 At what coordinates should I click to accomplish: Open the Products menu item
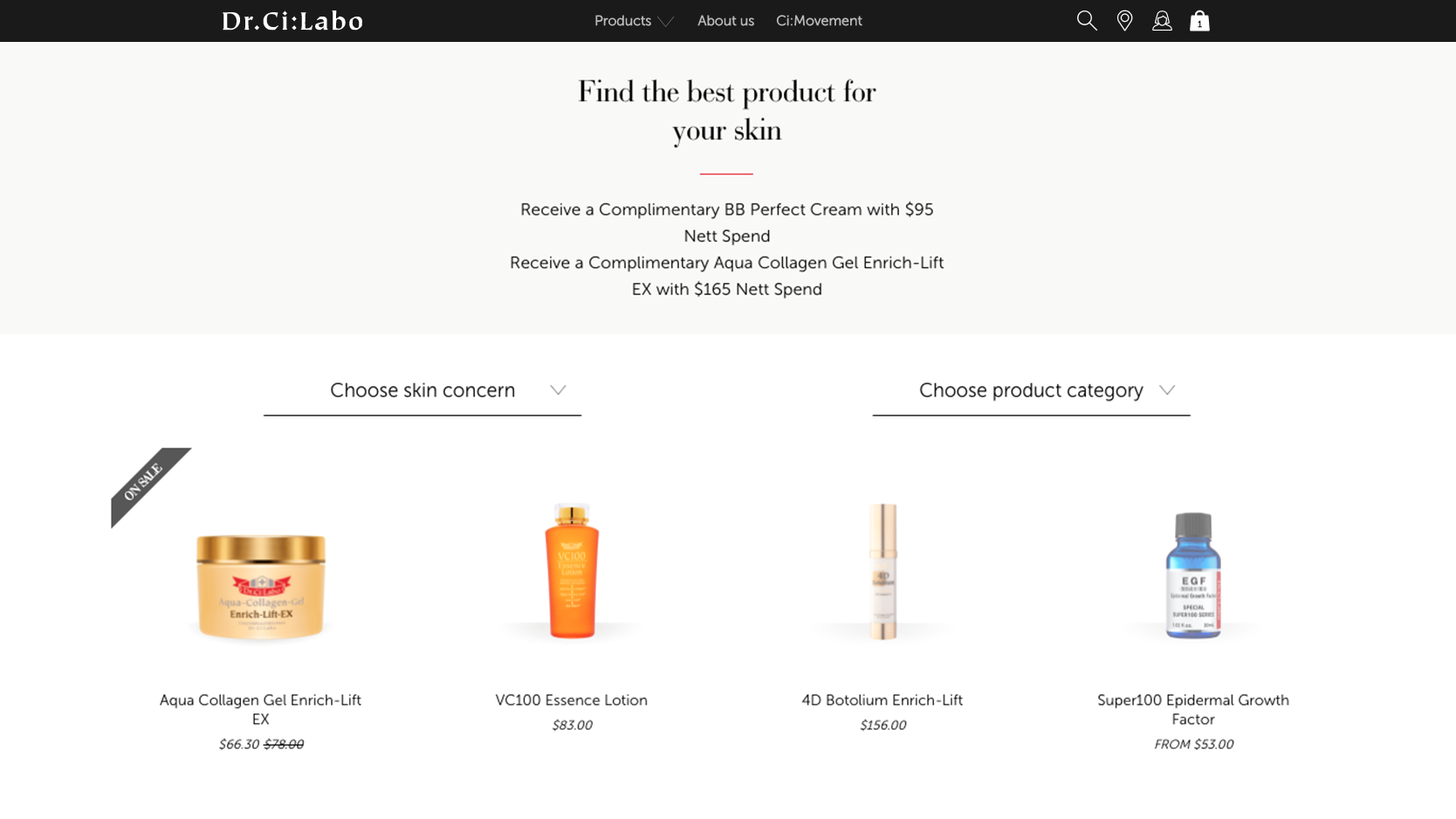click(622, 21)
